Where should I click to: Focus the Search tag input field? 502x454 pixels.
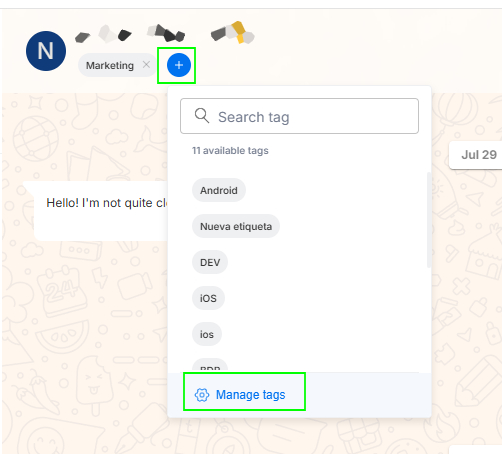pyautogui.click(x=299, y=116)
